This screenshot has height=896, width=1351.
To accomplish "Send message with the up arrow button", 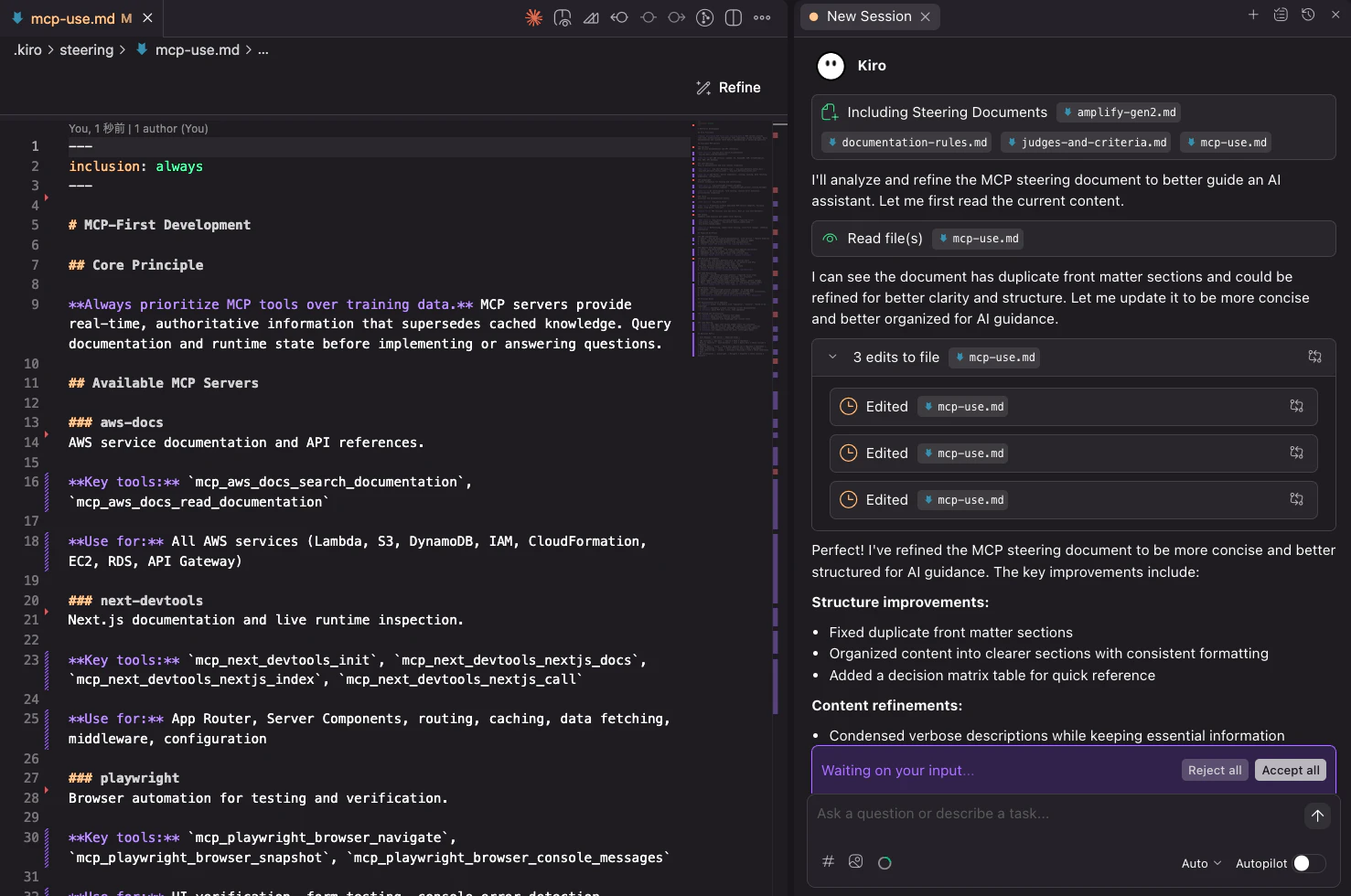I will tap(1317, 816).
